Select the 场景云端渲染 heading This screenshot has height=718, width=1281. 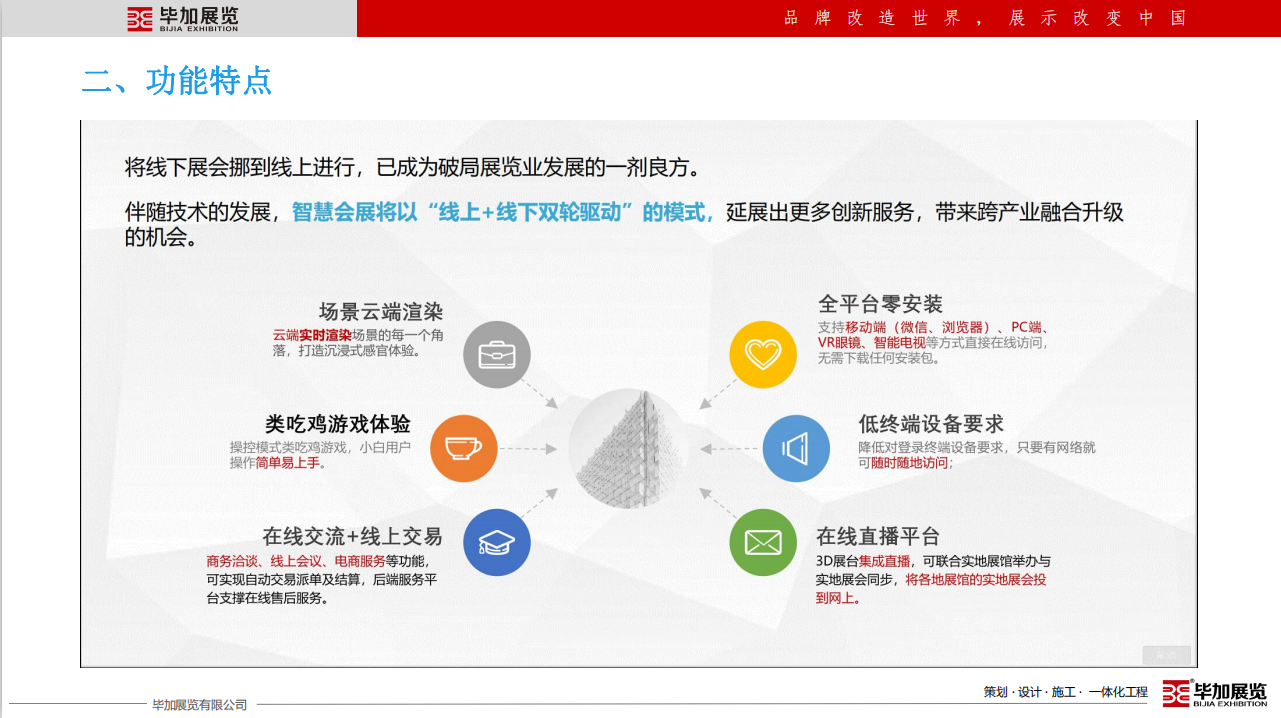[x=380, y=311]
